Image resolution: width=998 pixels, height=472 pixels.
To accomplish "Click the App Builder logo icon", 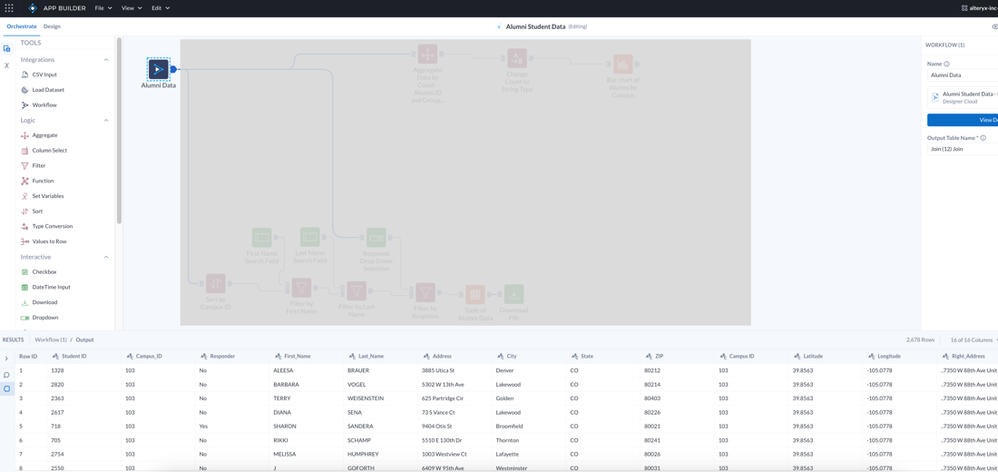I will pos(32,8).
